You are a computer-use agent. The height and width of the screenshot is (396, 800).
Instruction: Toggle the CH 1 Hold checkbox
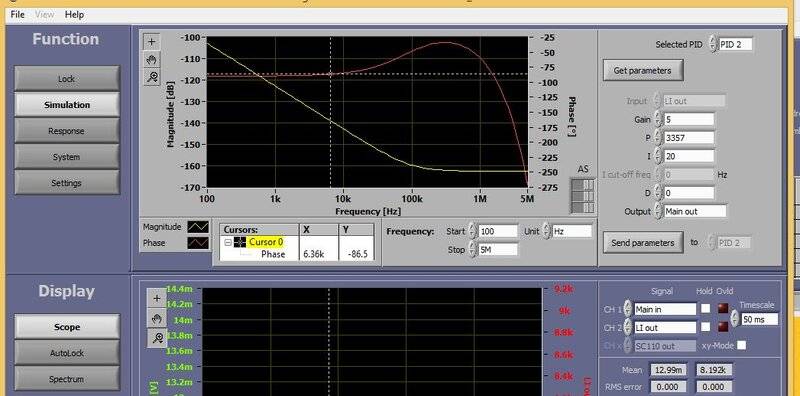click(706, 308)
